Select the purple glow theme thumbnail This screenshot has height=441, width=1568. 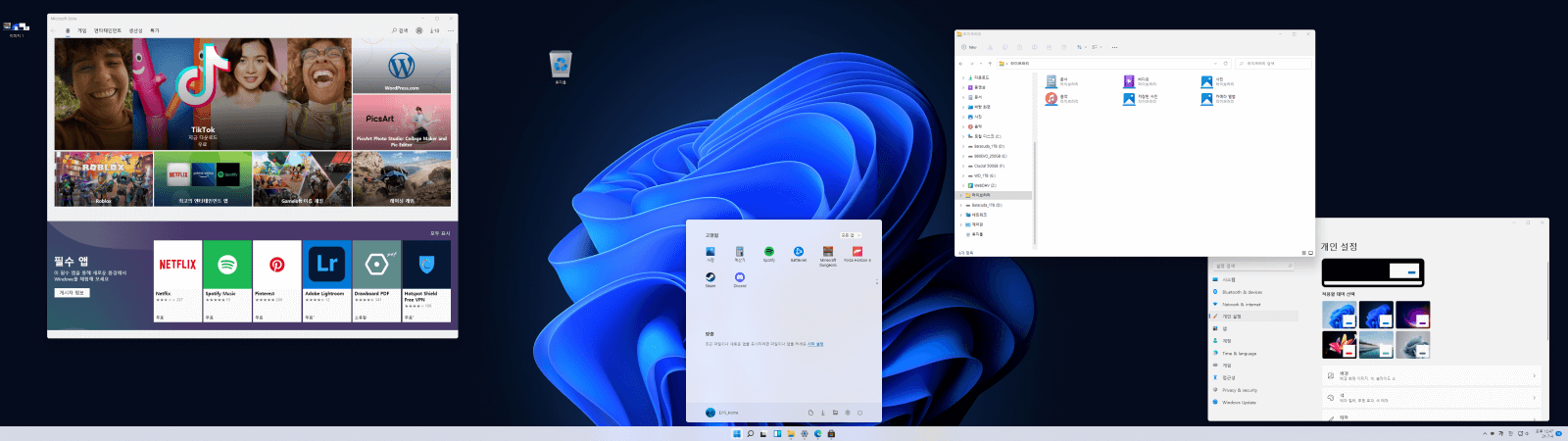[1413, 315]
